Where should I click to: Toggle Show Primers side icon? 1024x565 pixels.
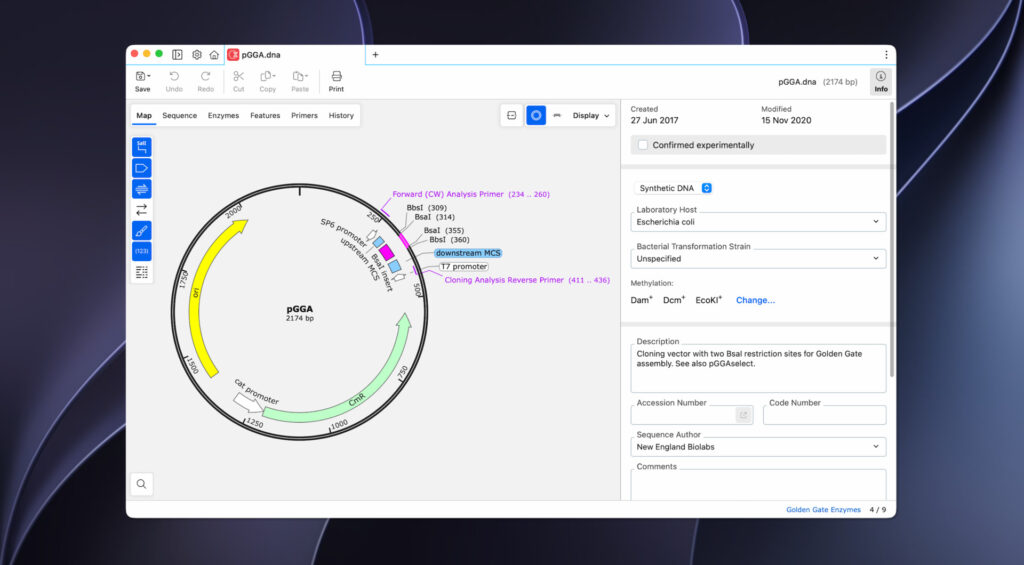click(x=142, y=189)
